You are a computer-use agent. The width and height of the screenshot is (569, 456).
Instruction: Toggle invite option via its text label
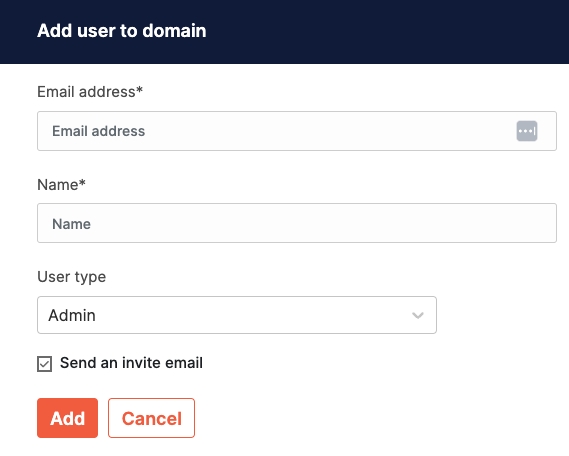tap(131, 363)
